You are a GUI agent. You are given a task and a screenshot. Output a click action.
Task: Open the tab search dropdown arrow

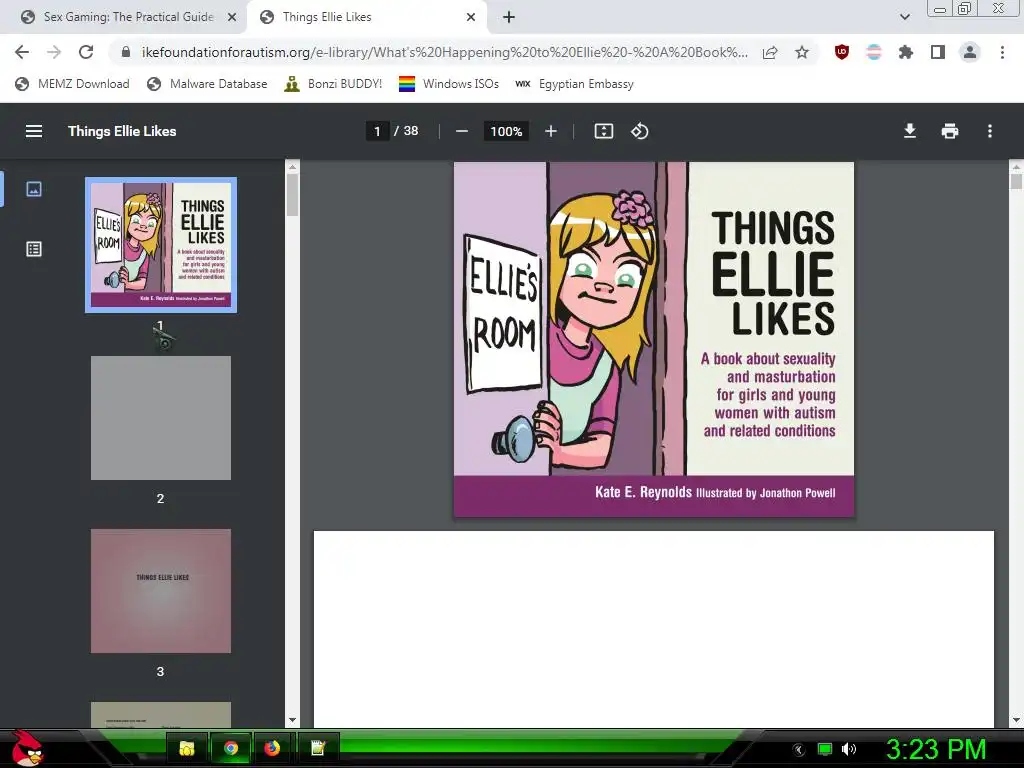click(904, 18)
